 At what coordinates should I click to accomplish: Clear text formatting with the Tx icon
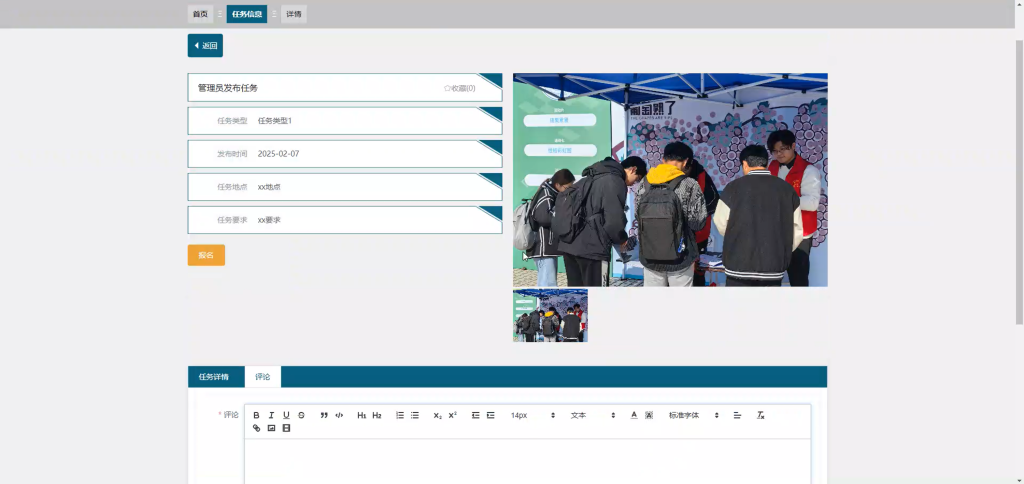(x=760, y=415)
